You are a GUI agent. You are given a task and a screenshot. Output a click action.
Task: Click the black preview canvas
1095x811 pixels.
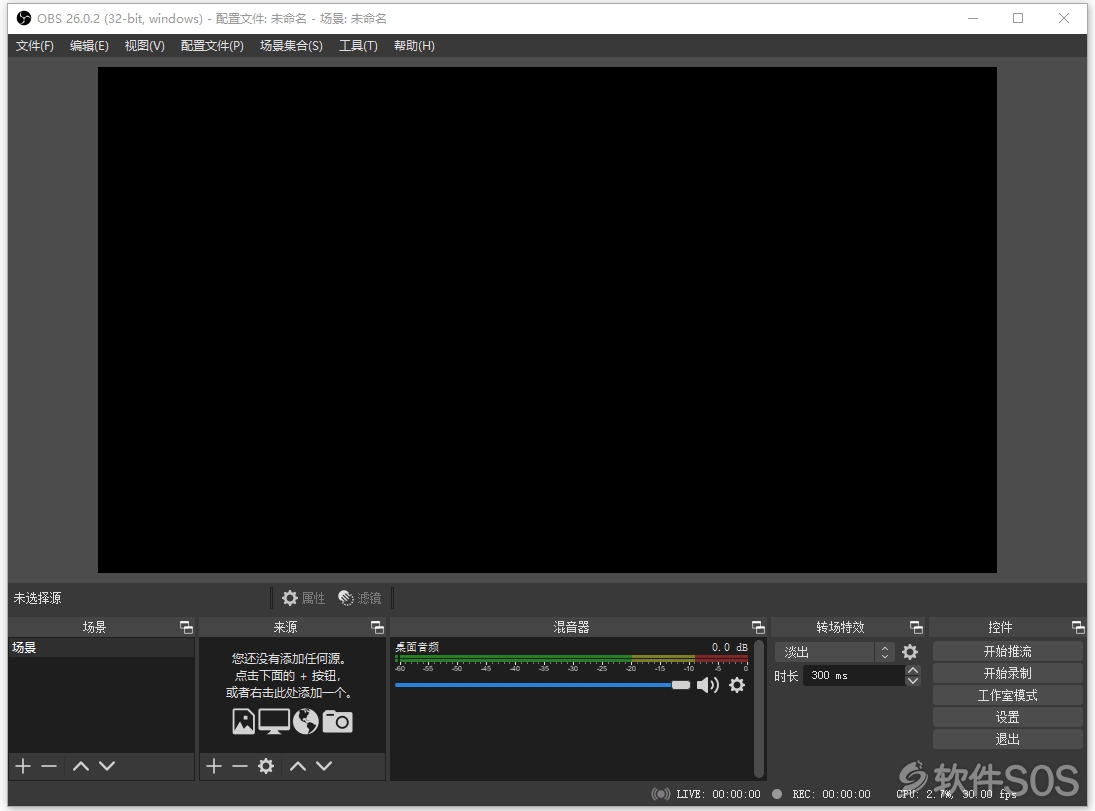tap(547, 320)
